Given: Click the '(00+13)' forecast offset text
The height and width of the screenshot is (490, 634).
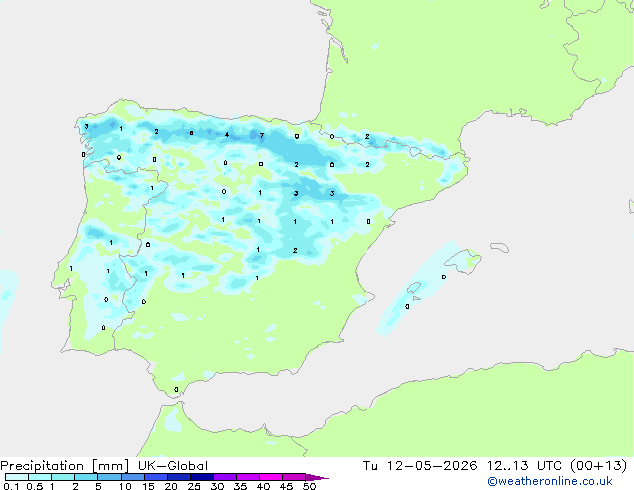Looking at the screenshot, I should (598, 466).
